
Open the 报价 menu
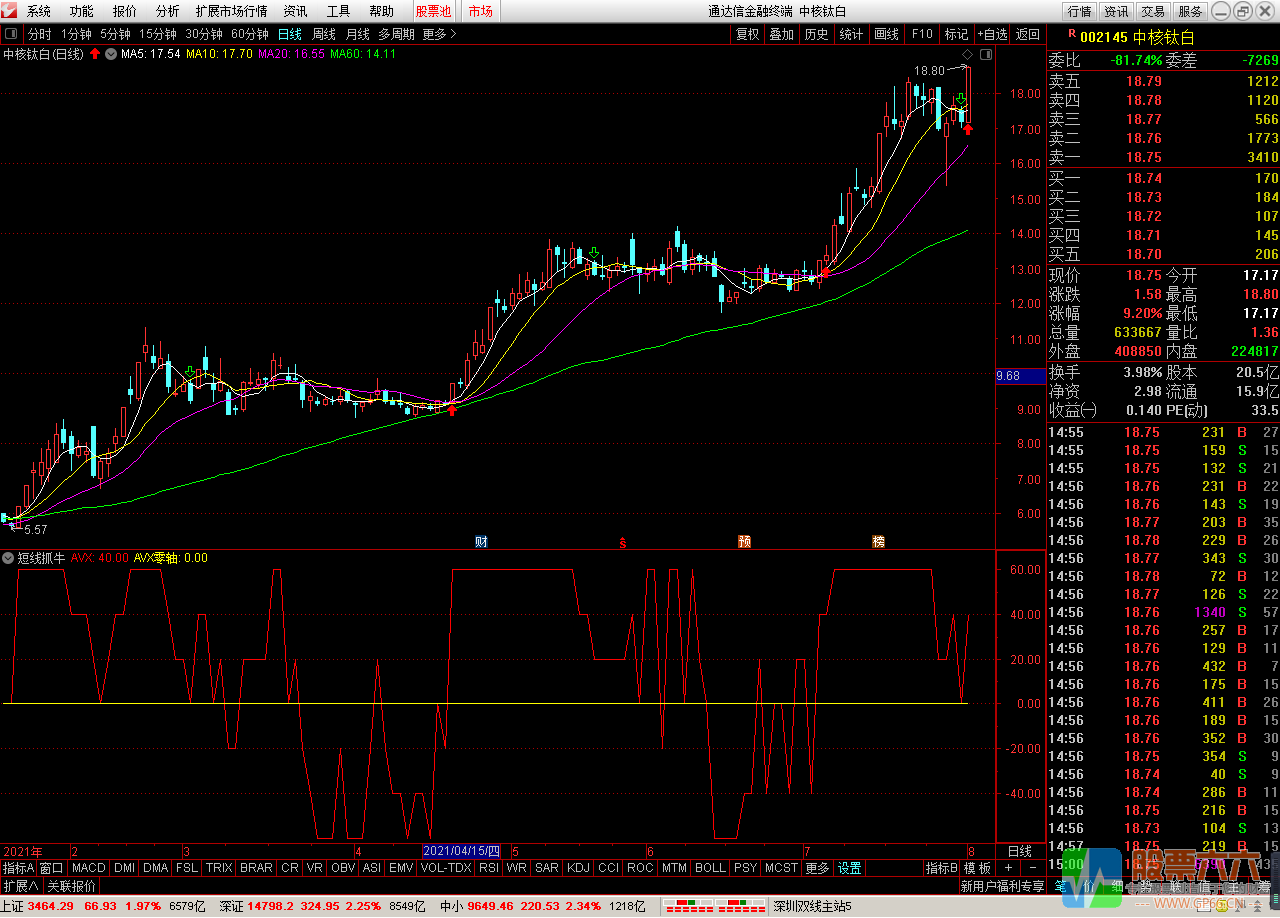tap(125, 12)
